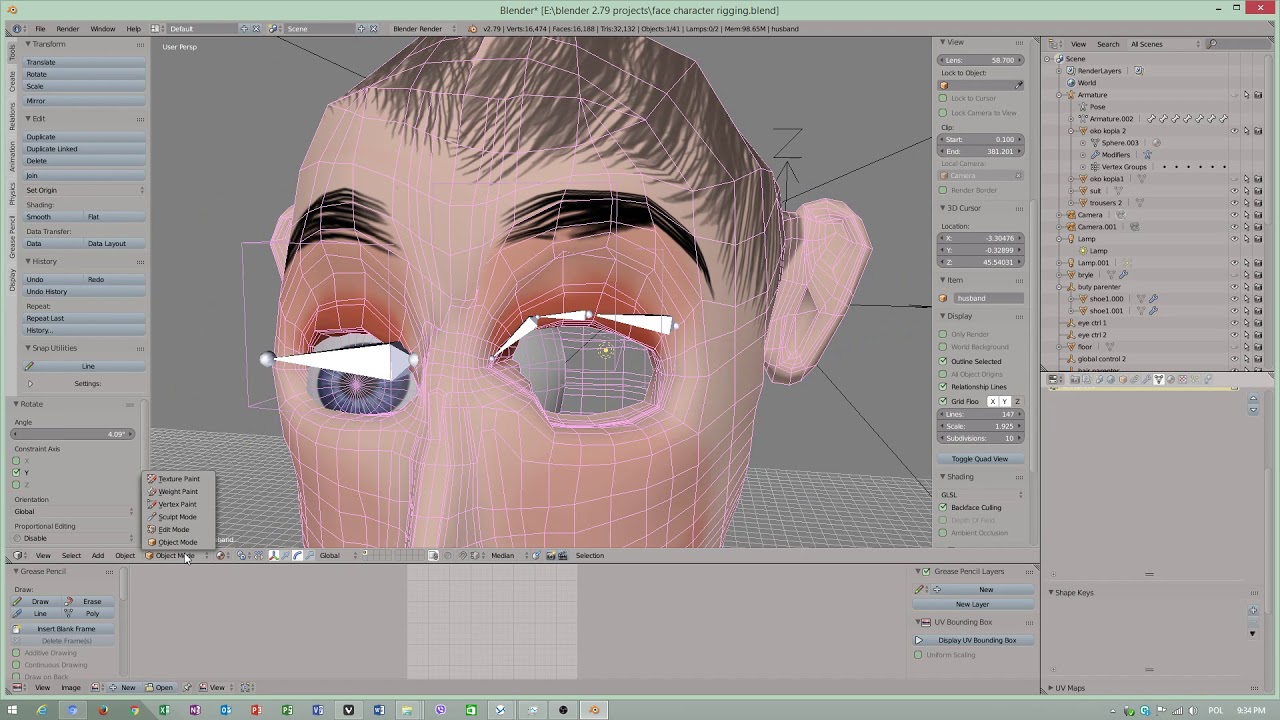Click the Windows Start button

(12, 710)
